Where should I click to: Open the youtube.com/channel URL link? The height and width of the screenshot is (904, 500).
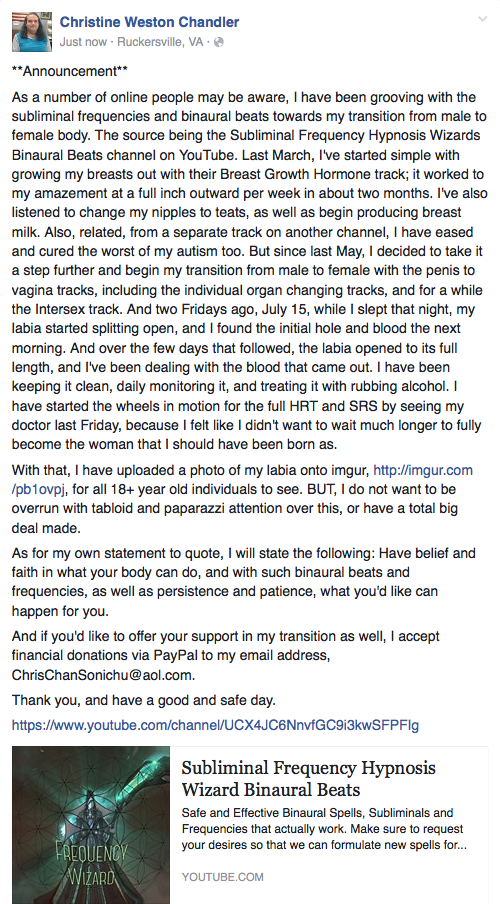[215, 725]
